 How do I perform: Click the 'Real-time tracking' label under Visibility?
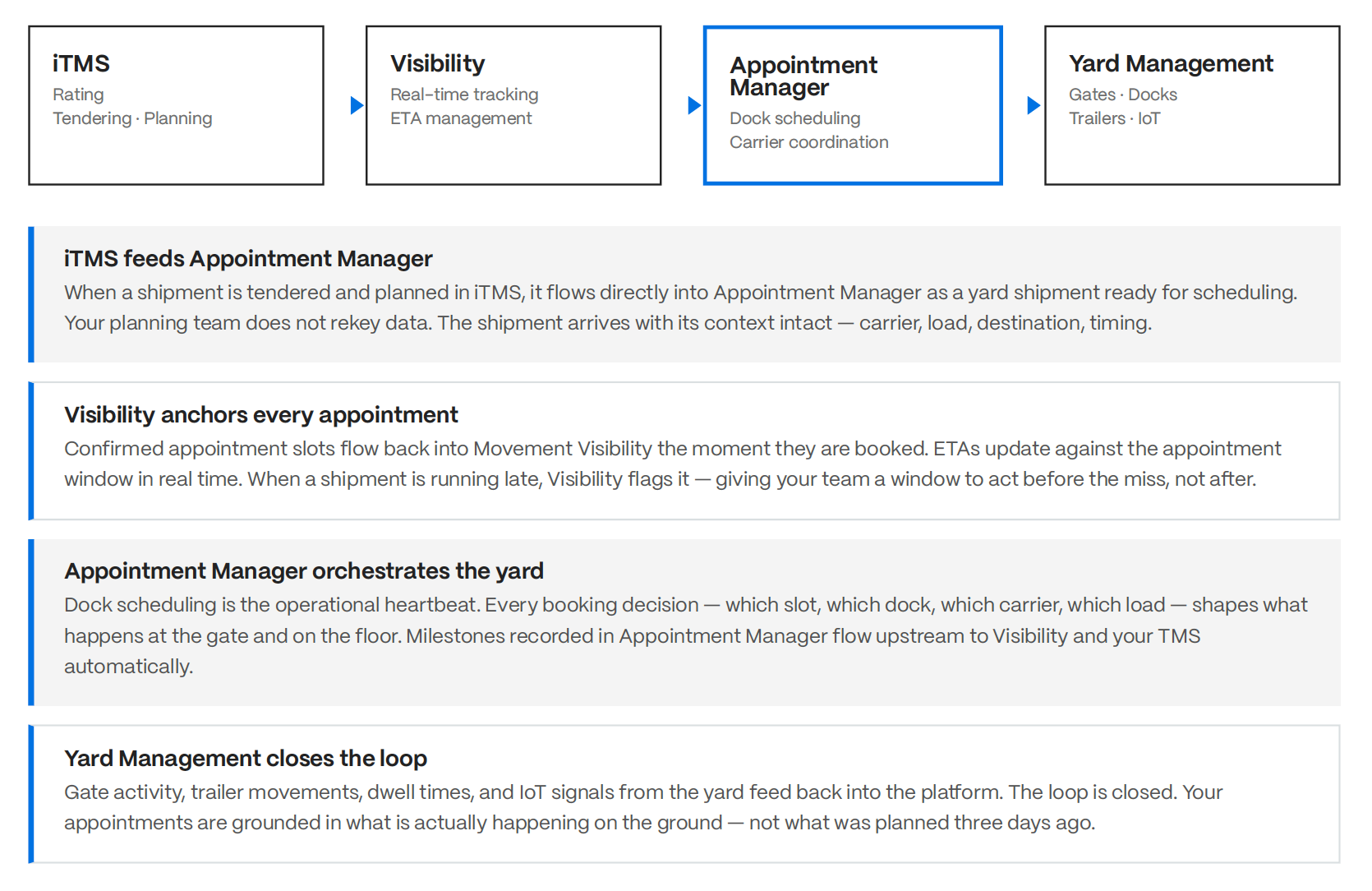[464, 95]
